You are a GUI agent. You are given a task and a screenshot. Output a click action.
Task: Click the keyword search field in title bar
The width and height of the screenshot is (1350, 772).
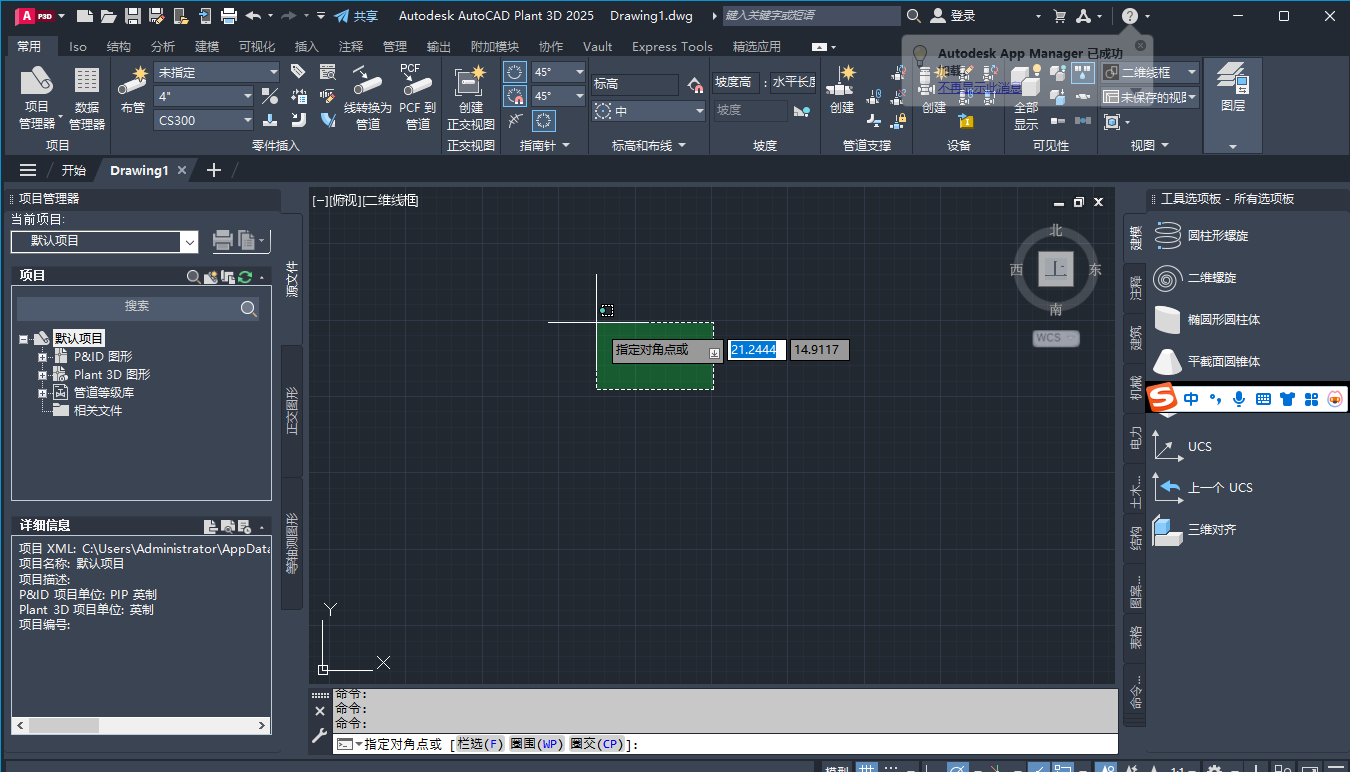coord(810,16)
